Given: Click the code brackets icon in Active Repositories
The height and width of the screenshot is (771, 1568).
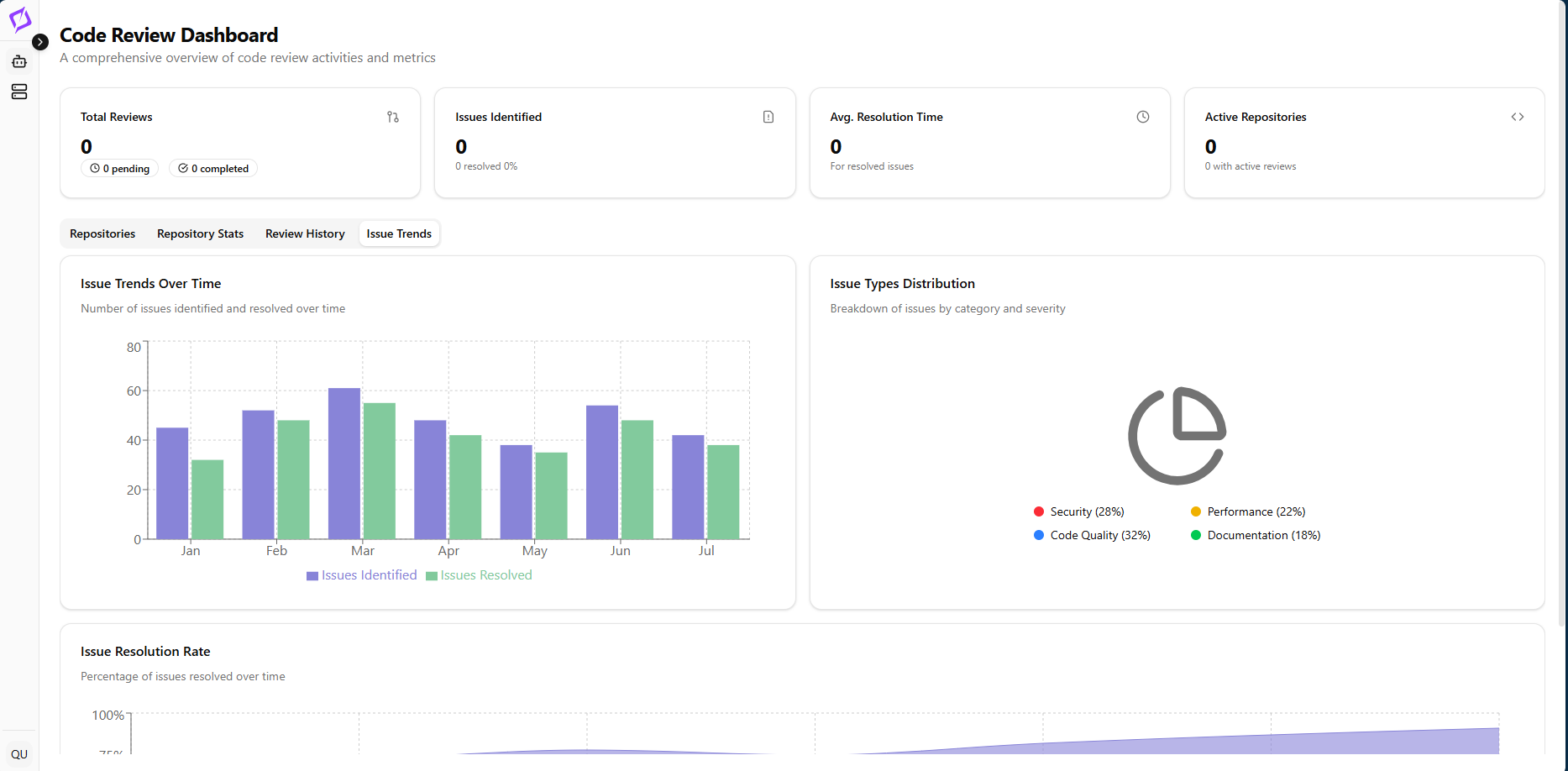Looking at the screenshot, I should tap(1518, 117).
